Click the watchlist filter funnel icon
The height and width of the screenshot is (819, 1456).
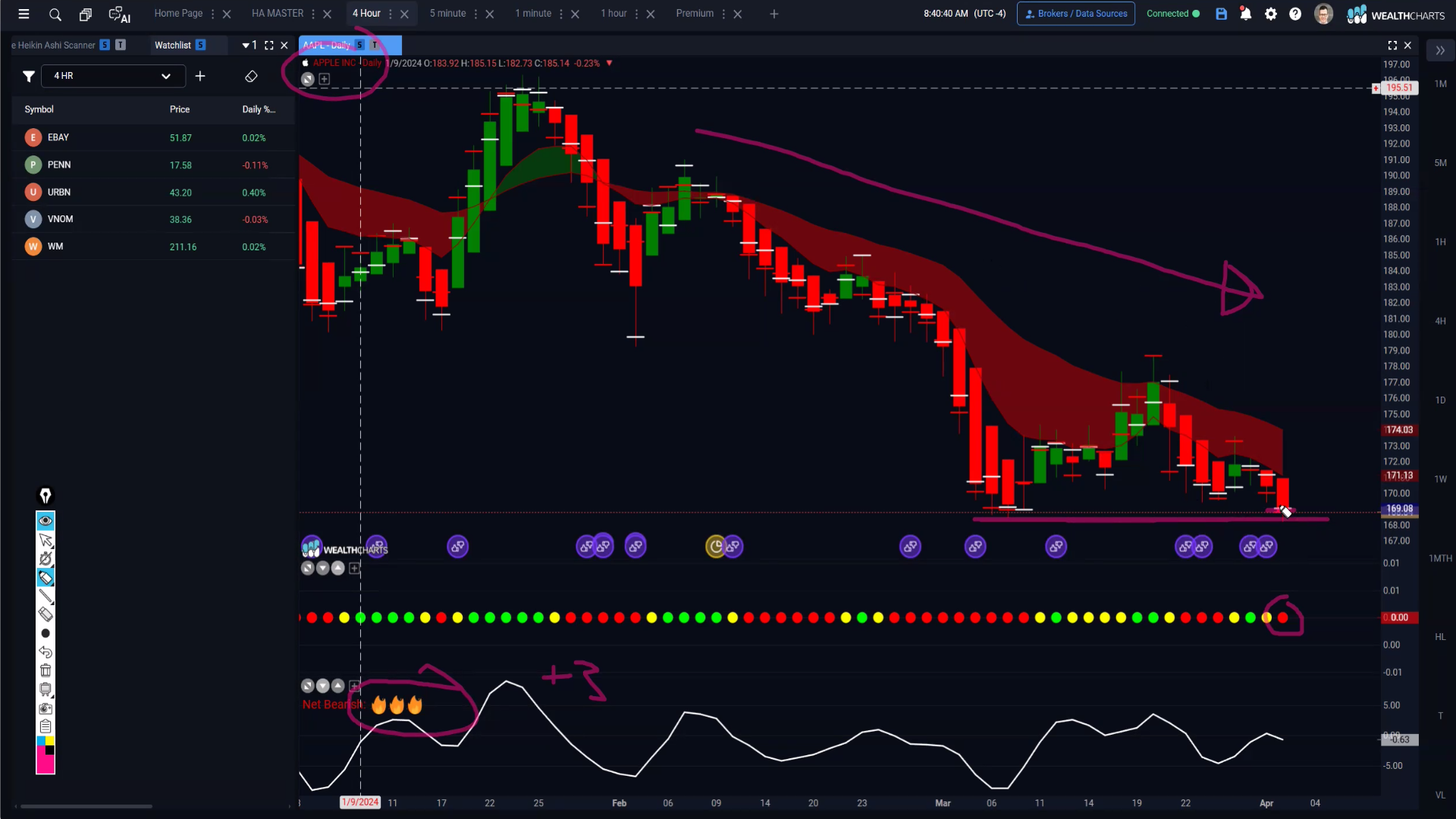click(x=28, y=76)
